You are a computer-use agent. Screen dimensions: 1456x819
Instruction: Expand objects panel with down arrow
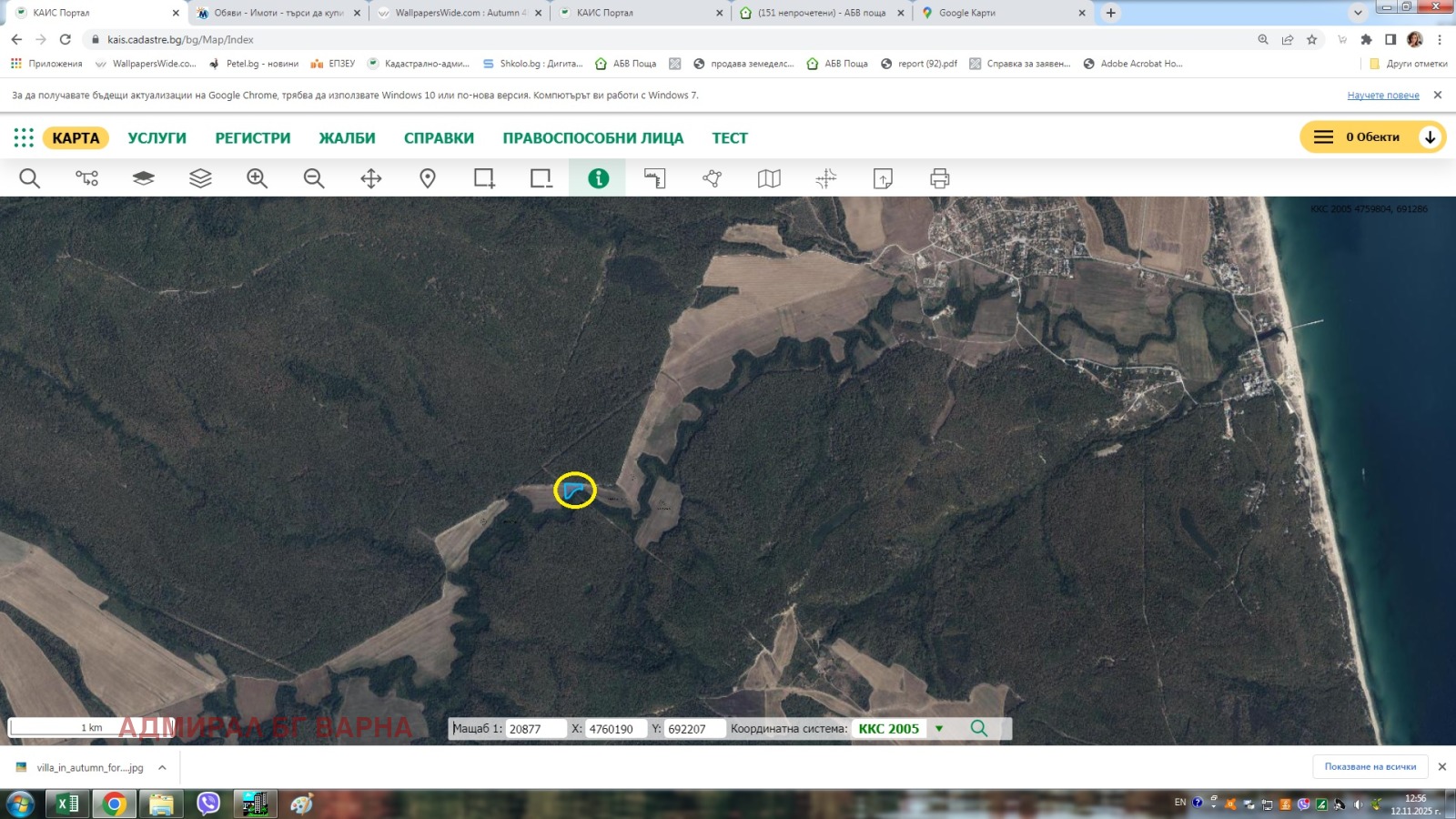pyautogui.click(x=1431, y=137)
